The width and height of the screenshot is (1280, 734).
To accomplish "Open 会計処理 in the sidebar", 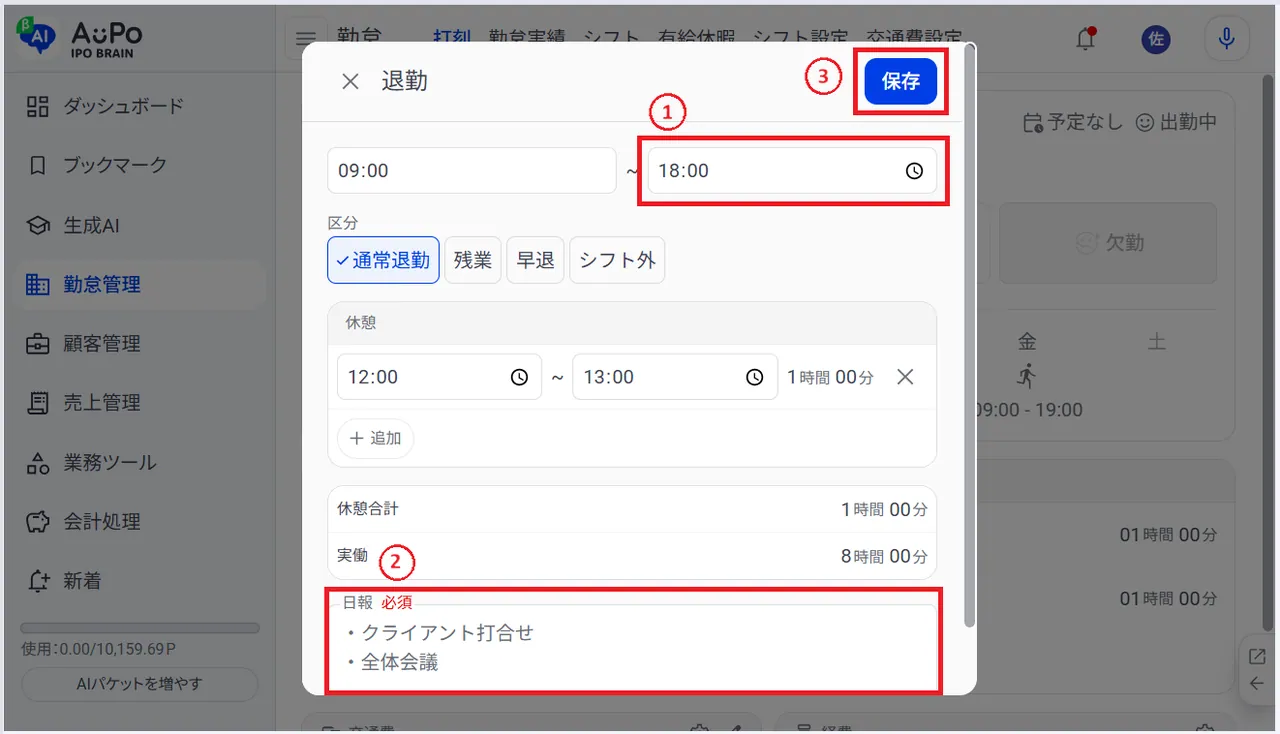I will [138, 521].
